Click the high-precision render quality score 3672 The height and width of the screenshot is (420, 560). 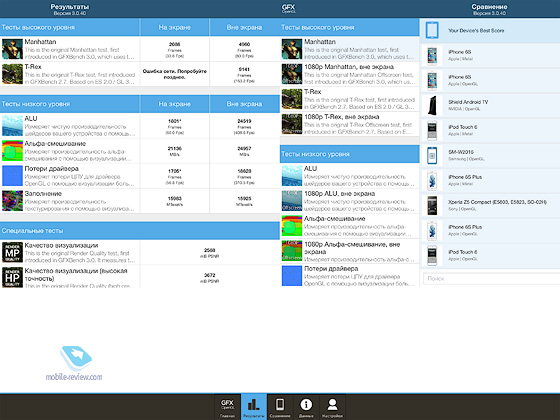tap(210, 278)
